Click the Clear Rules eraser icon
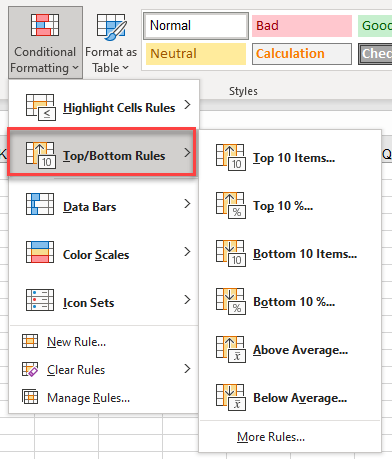This screenshot has width=392, height=459. coord(30,369)
